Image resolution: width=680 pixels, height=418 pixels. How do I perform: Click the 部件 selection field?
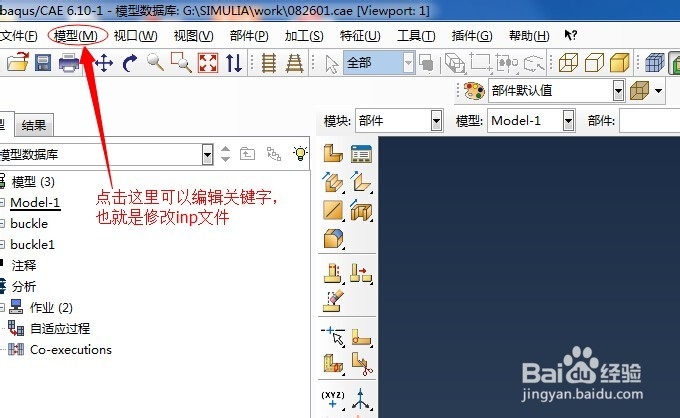pyautogui.click(x=650, y=121)
